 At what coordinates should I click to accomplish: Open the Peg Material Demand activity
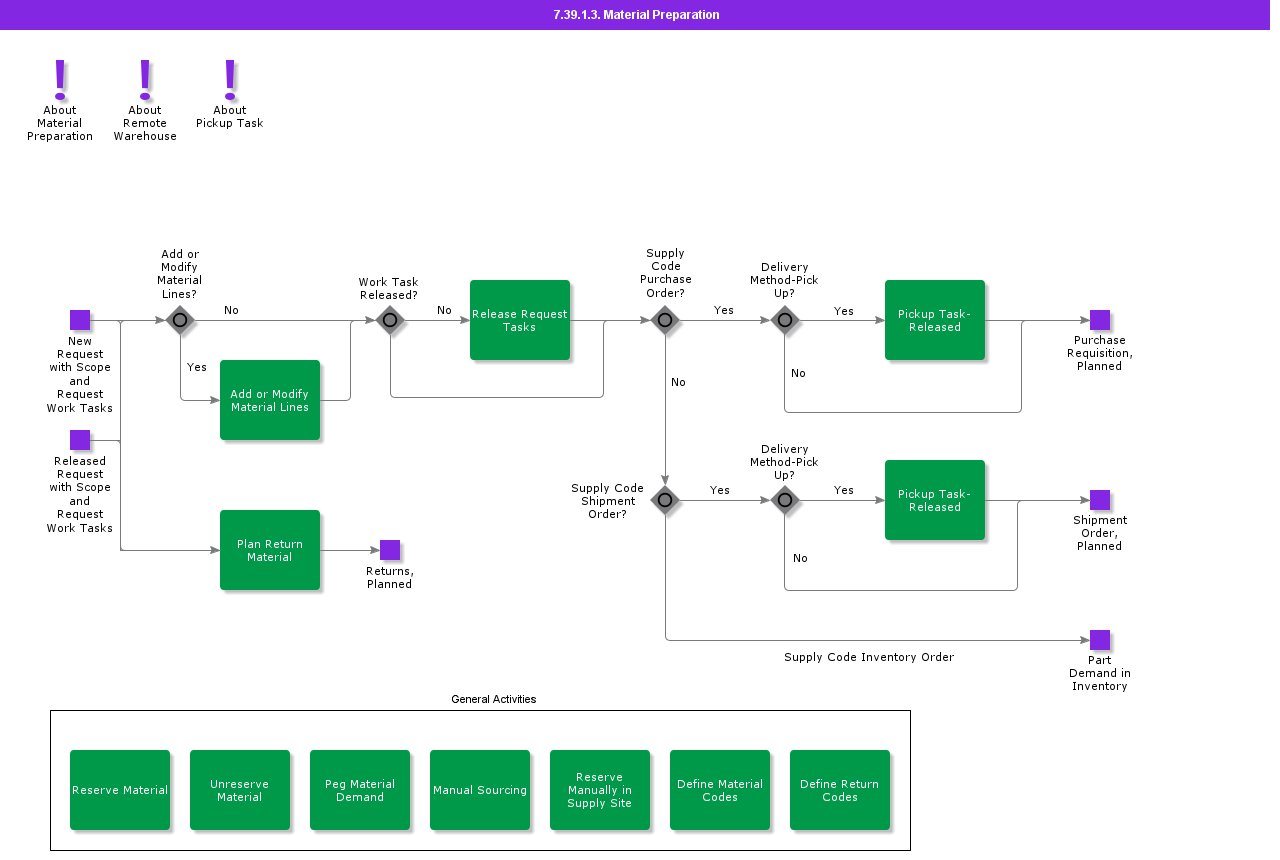pyautogui.click(x=360, y=790)
